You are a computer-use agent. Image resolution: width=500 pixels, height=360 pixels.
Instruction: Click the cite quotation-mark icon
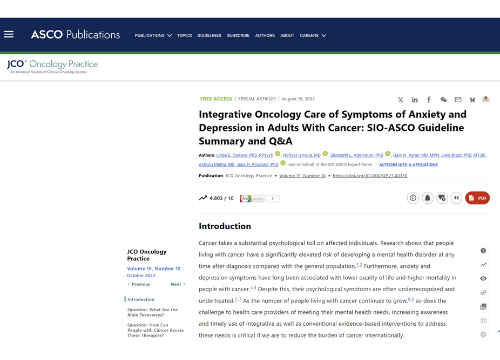click(x=456, y=198)
